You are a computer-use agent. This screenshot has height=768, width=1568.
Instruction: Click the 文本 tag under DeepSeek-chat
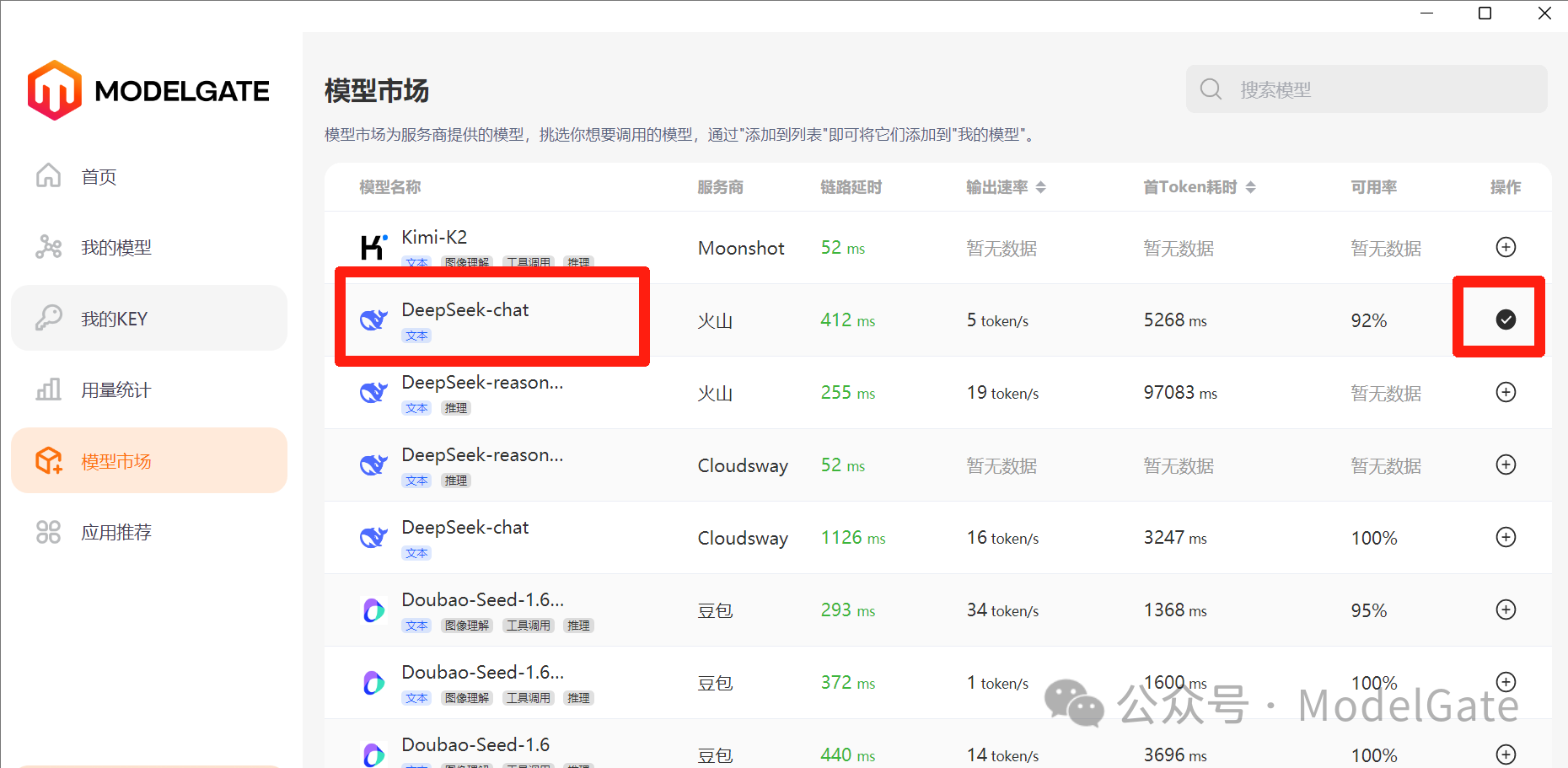[x=416, y=335]
